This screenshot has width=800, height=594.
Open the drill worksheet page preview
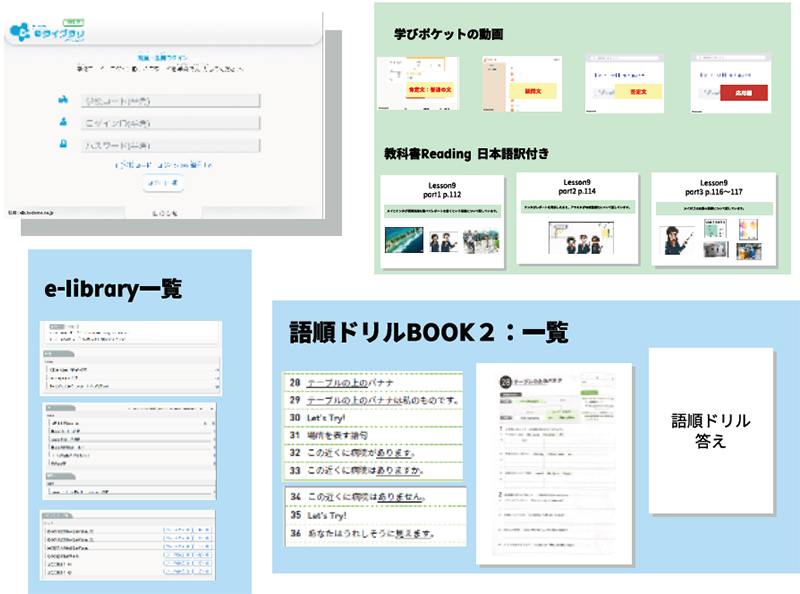(552, 462)
